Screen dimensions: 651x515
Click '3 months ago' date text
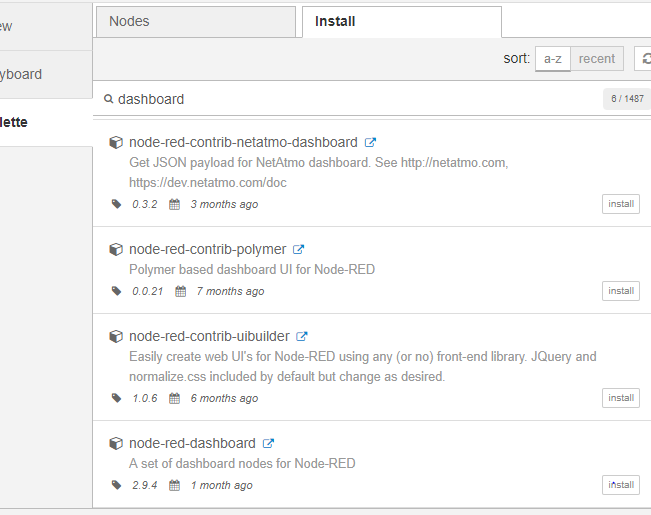(x=224, y=204)
